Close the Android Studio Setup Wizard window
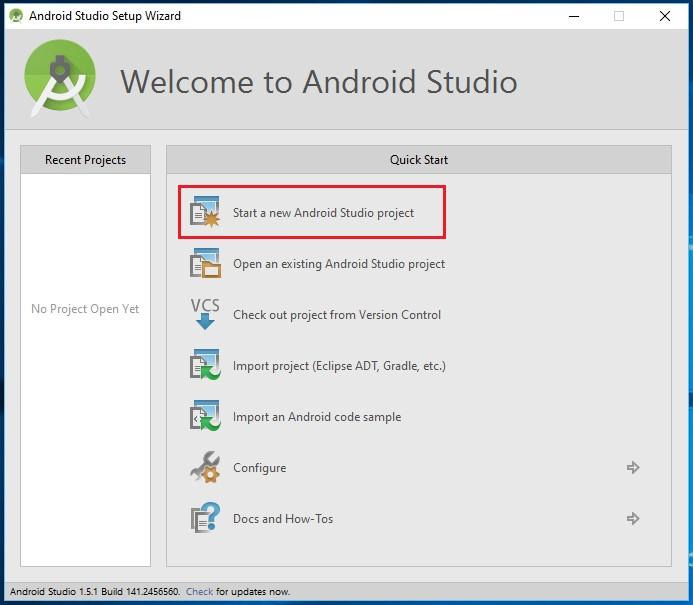The height and width of the screenshot is (605, 693). coord(664,16)
